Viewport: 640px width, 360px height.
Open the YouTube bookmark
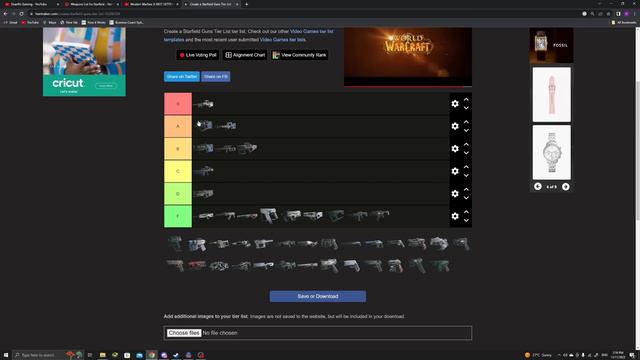pyautogui.click(x=30, y=22)
